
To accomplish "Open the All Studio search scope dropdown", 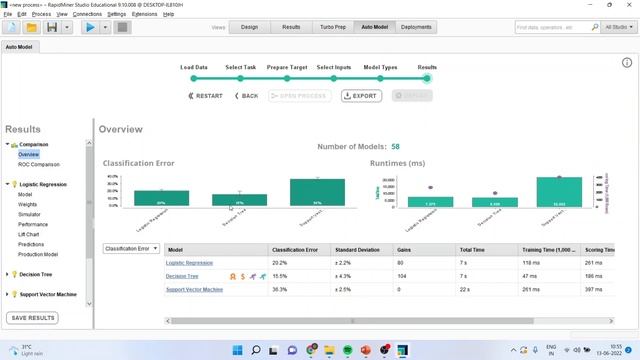I will pos(619,27).
